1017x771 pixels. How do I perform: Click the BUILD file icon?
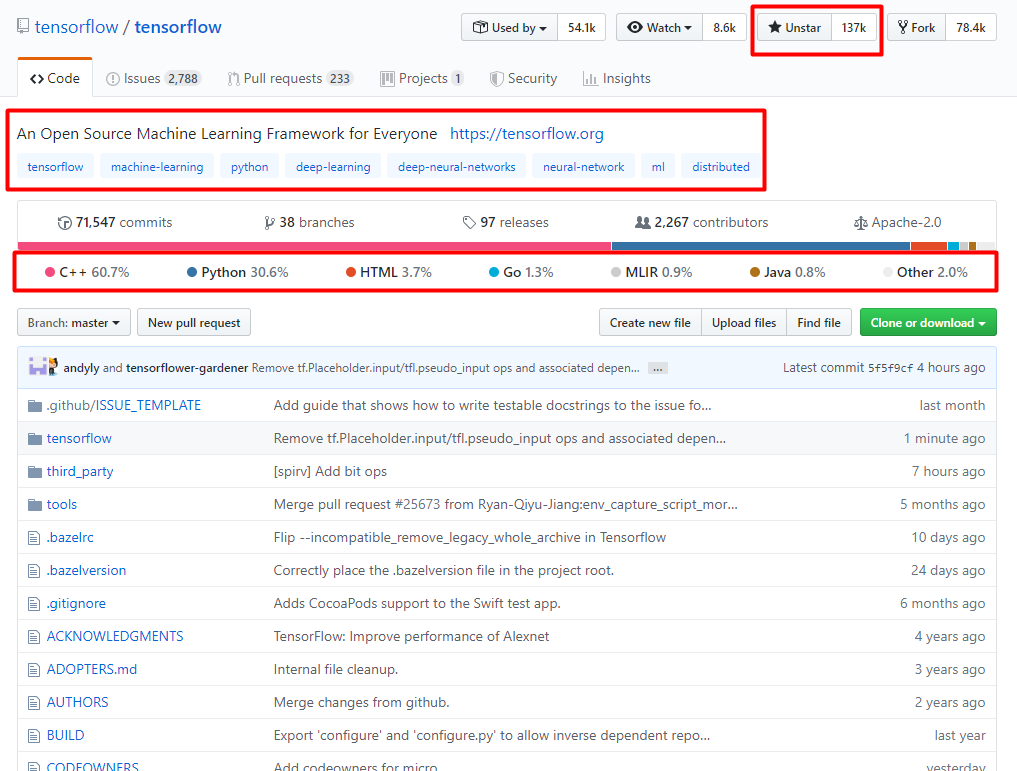point(34,736)
